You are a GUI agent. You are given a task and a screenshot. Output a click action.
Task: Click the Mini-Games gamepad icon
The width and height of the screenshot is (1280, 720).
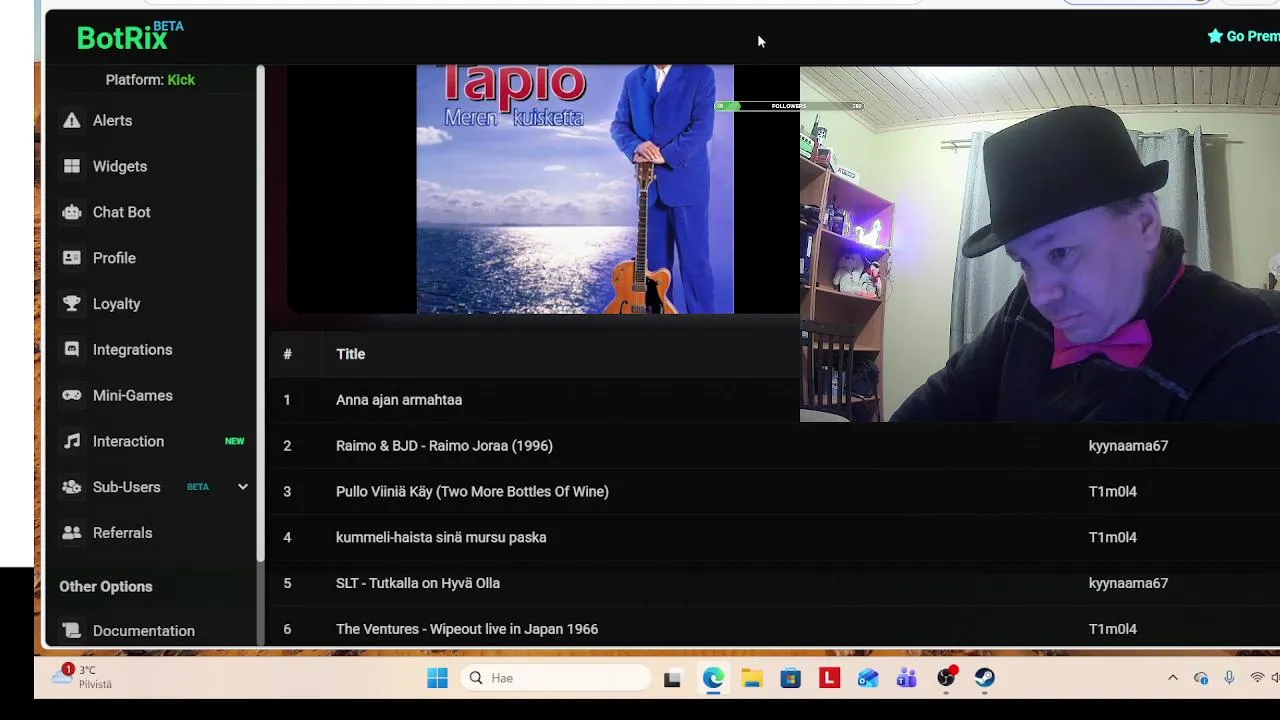coord(72,396)
